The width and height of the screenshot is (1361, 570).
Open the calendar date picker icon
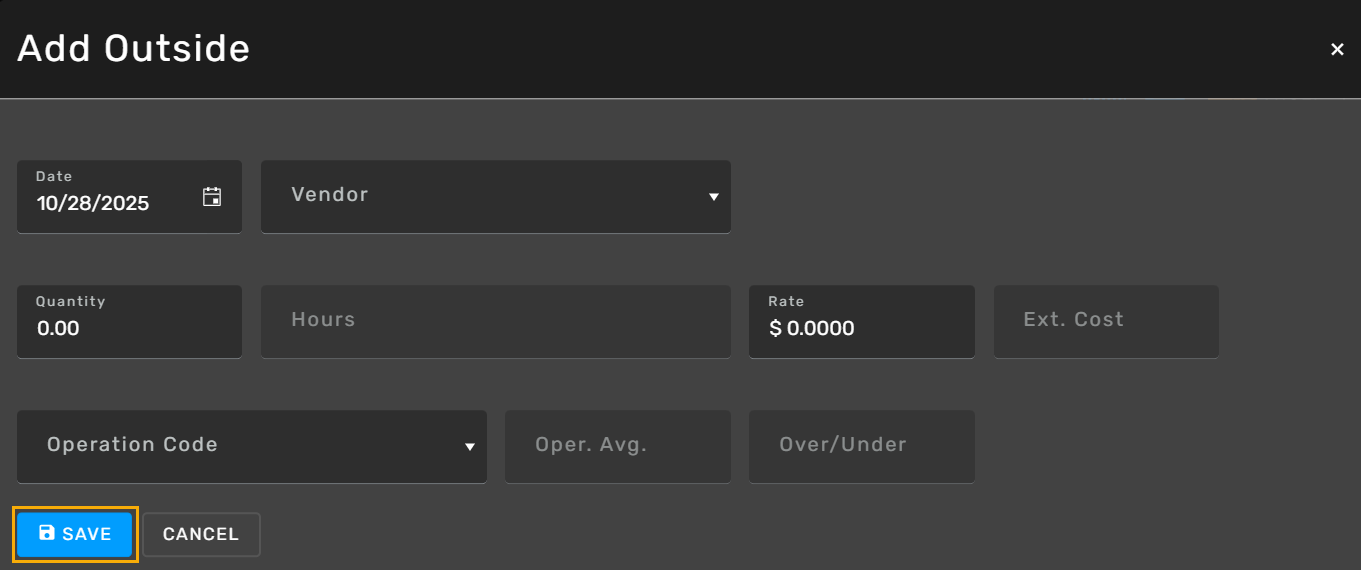pos(212,197)
